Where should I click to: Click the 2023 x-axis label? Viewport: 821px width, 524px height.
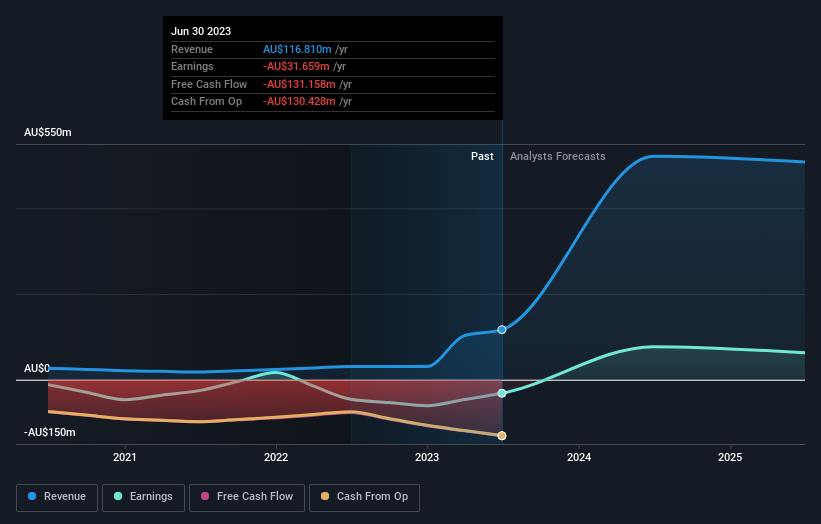click(x=427, y=458)
